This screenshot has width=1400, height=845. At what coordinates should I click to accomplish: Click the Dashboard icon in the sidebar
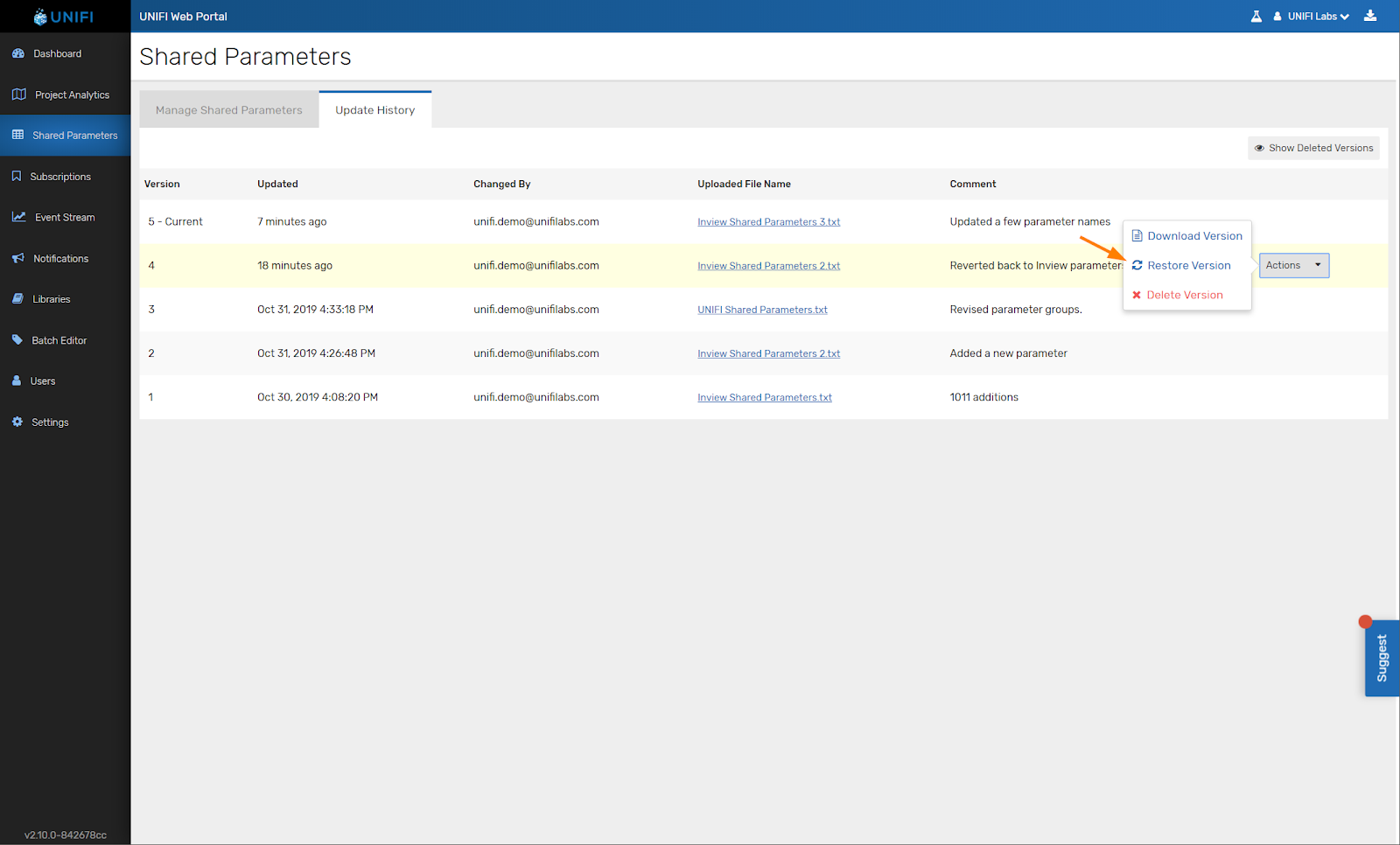coord(18,53)
